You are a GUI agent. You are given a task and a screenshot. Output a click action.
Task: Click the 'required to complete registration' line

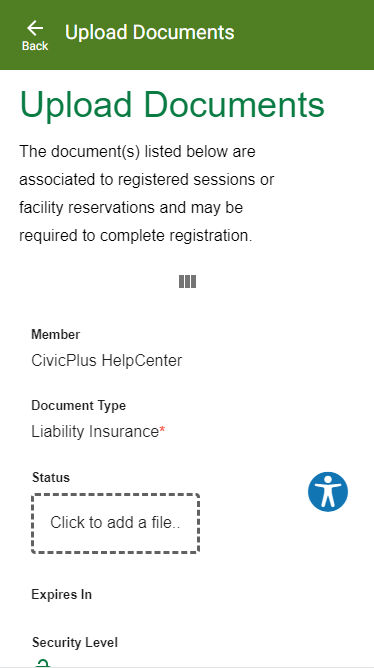[136, 236]
